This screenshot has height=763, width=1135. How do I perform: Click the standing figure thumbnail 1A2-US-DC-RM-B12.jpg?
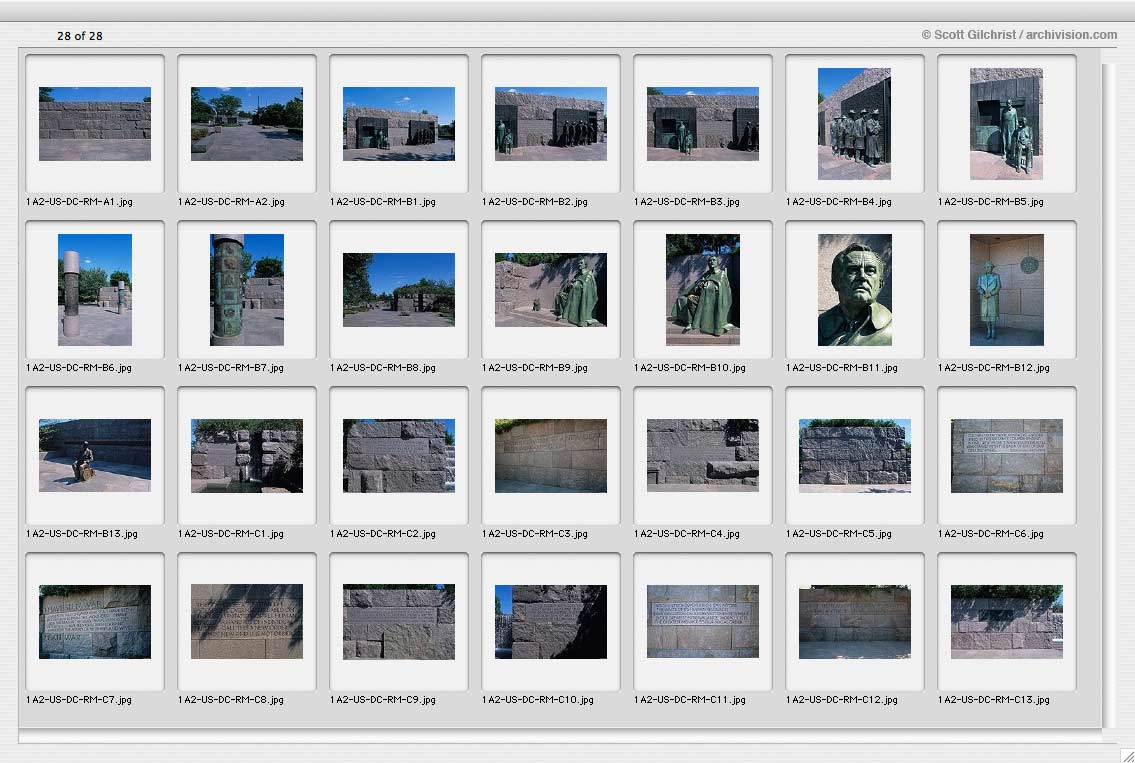pyautogui.click(x=1007, y=290)
